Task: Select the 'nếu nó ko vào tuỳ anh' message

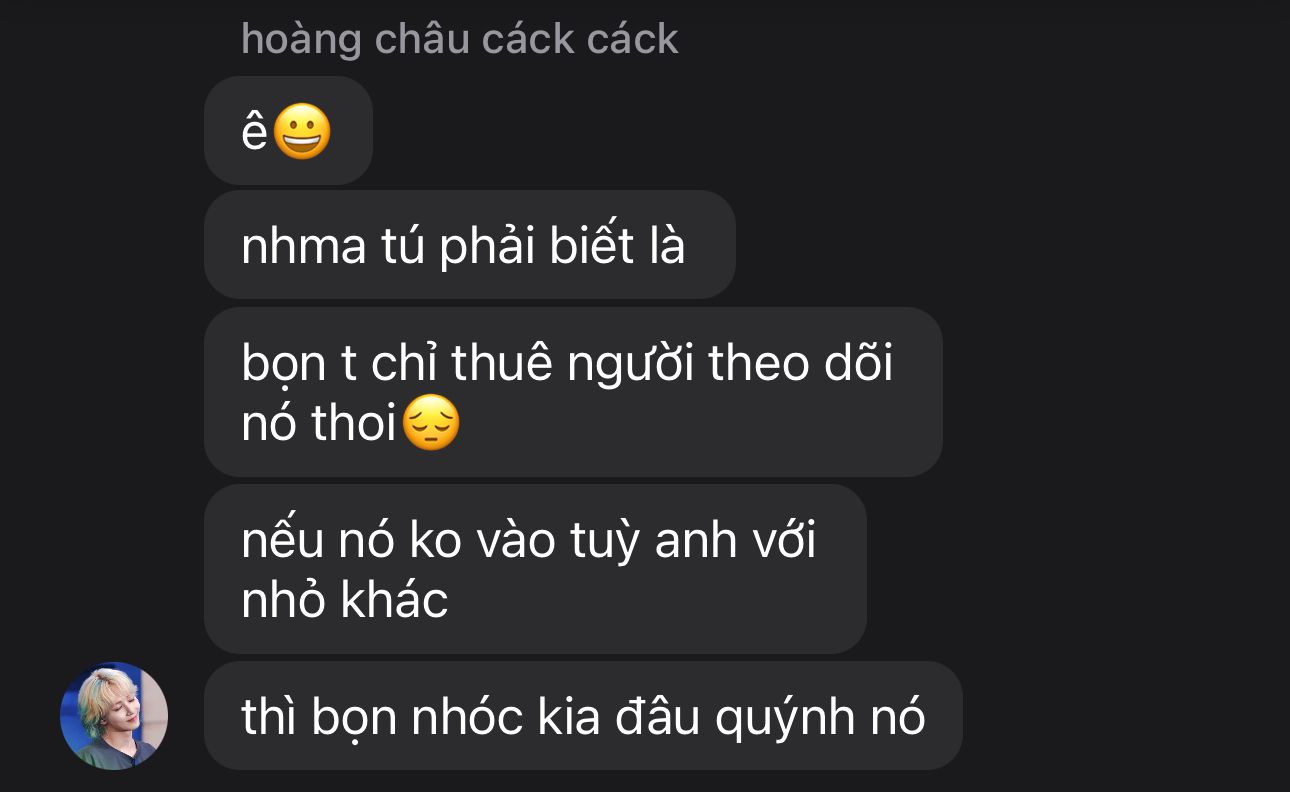Action: 535,570
